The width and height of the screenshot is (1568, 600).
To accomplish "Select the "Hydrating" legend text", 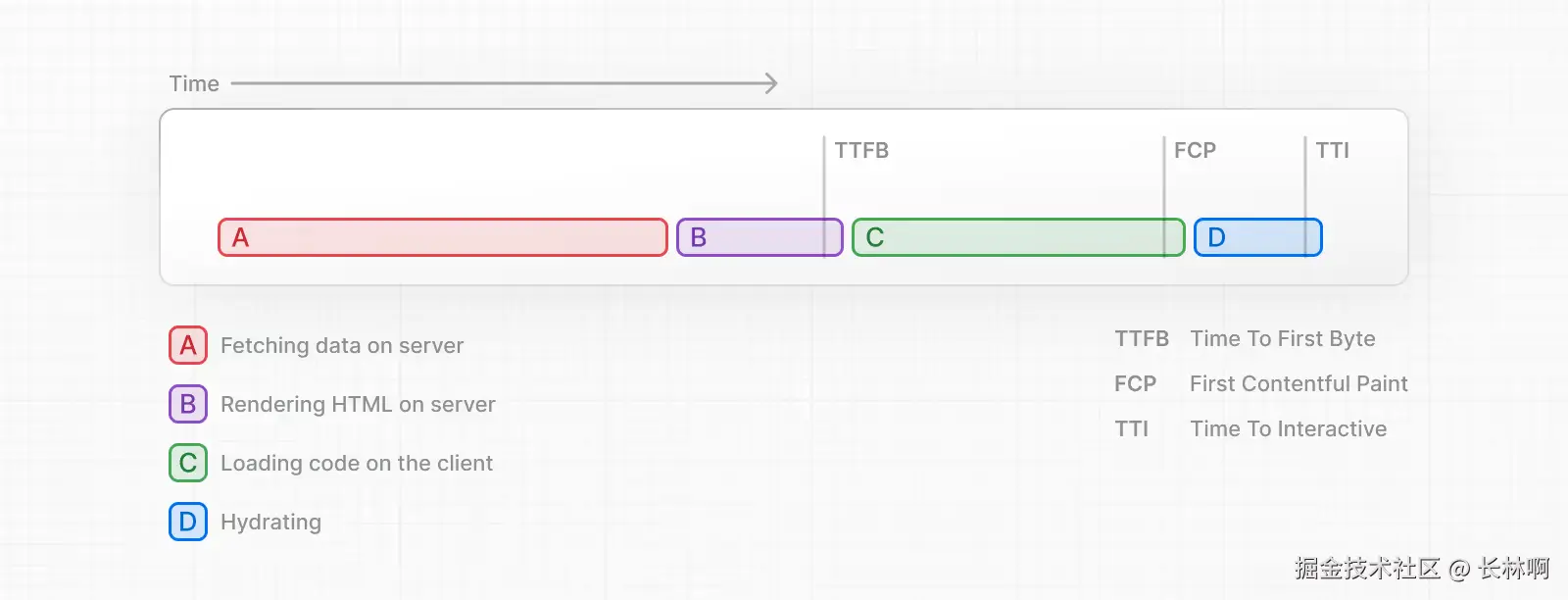I will [x=270, y=522].
